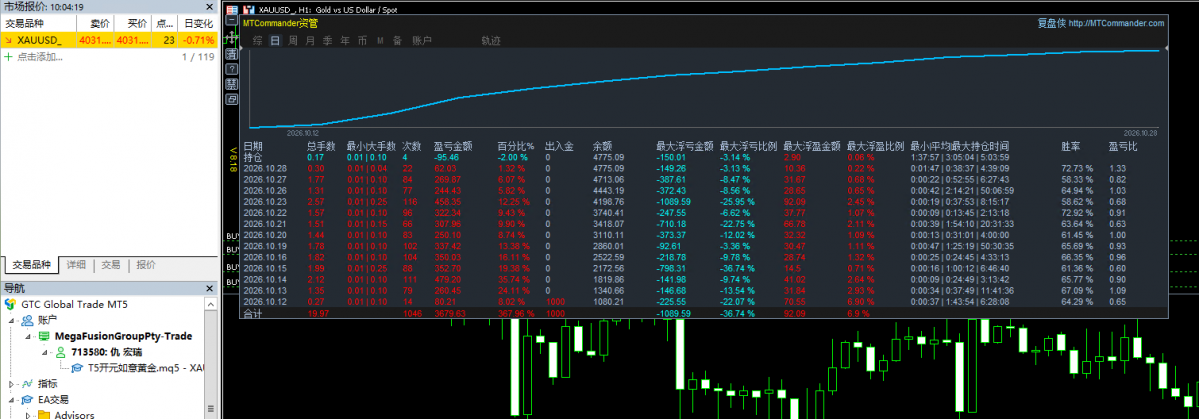Click the move-panel crossed arrows icon
This screenshot has width=1199, height=419.
(231, 37)
